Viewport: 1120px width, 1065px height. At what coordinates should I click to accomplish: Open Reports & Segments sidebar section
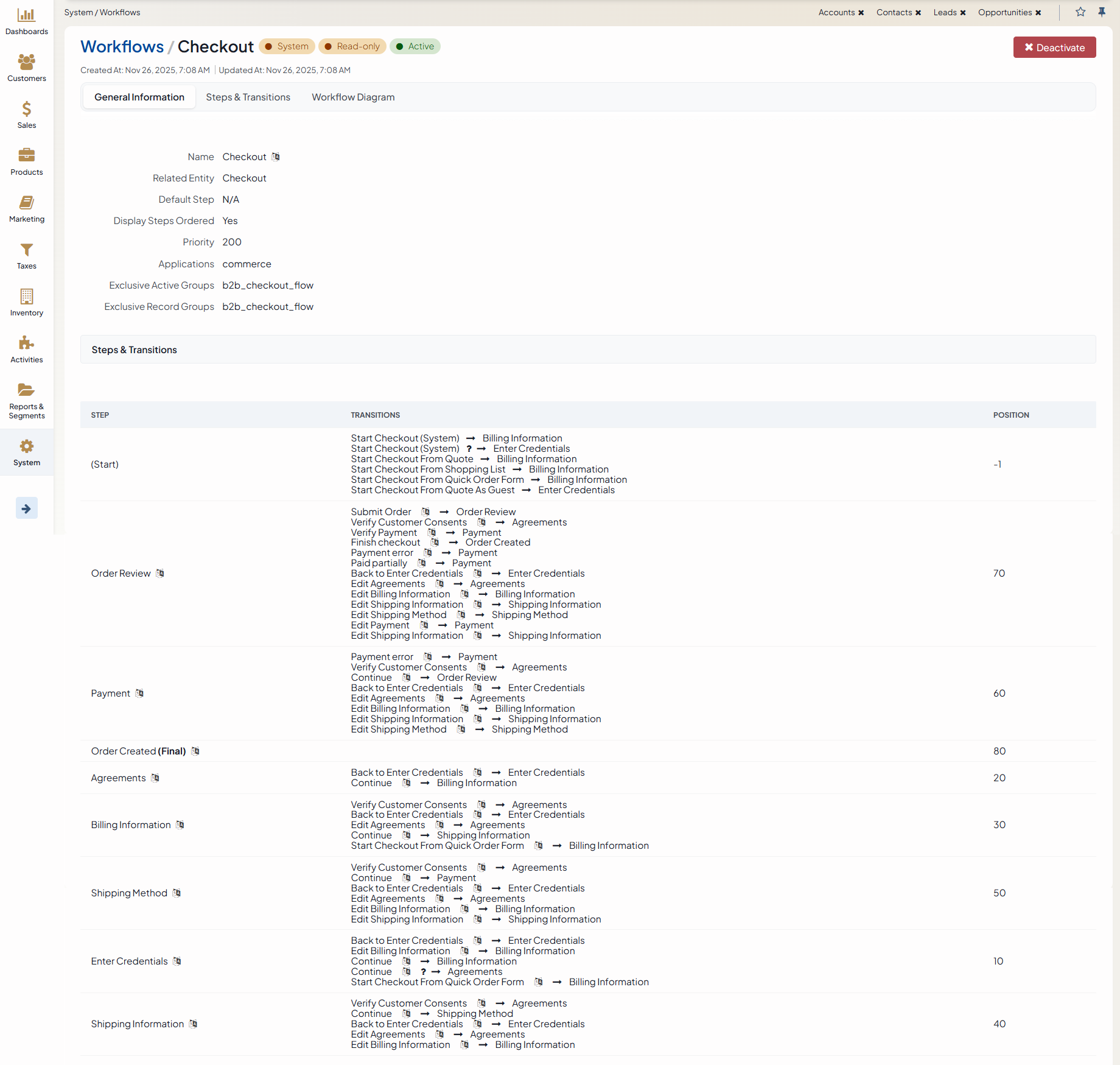pos(26,401)
